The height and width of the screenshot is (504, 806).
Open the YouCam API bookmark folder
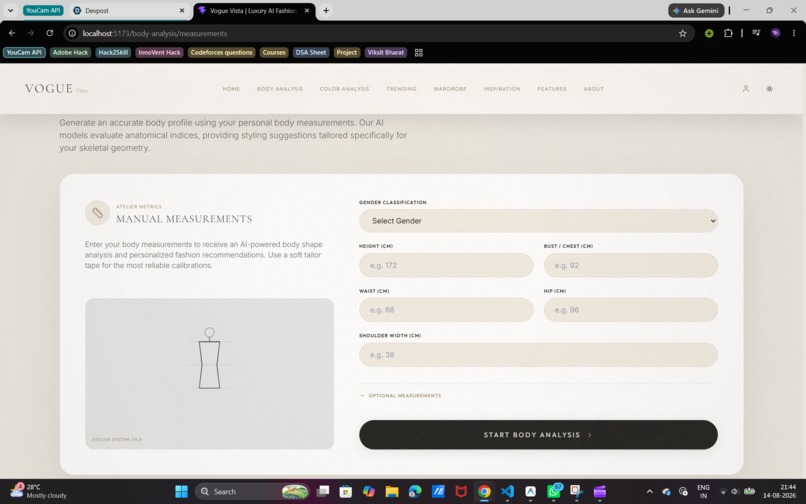click(x=24, y=52)
